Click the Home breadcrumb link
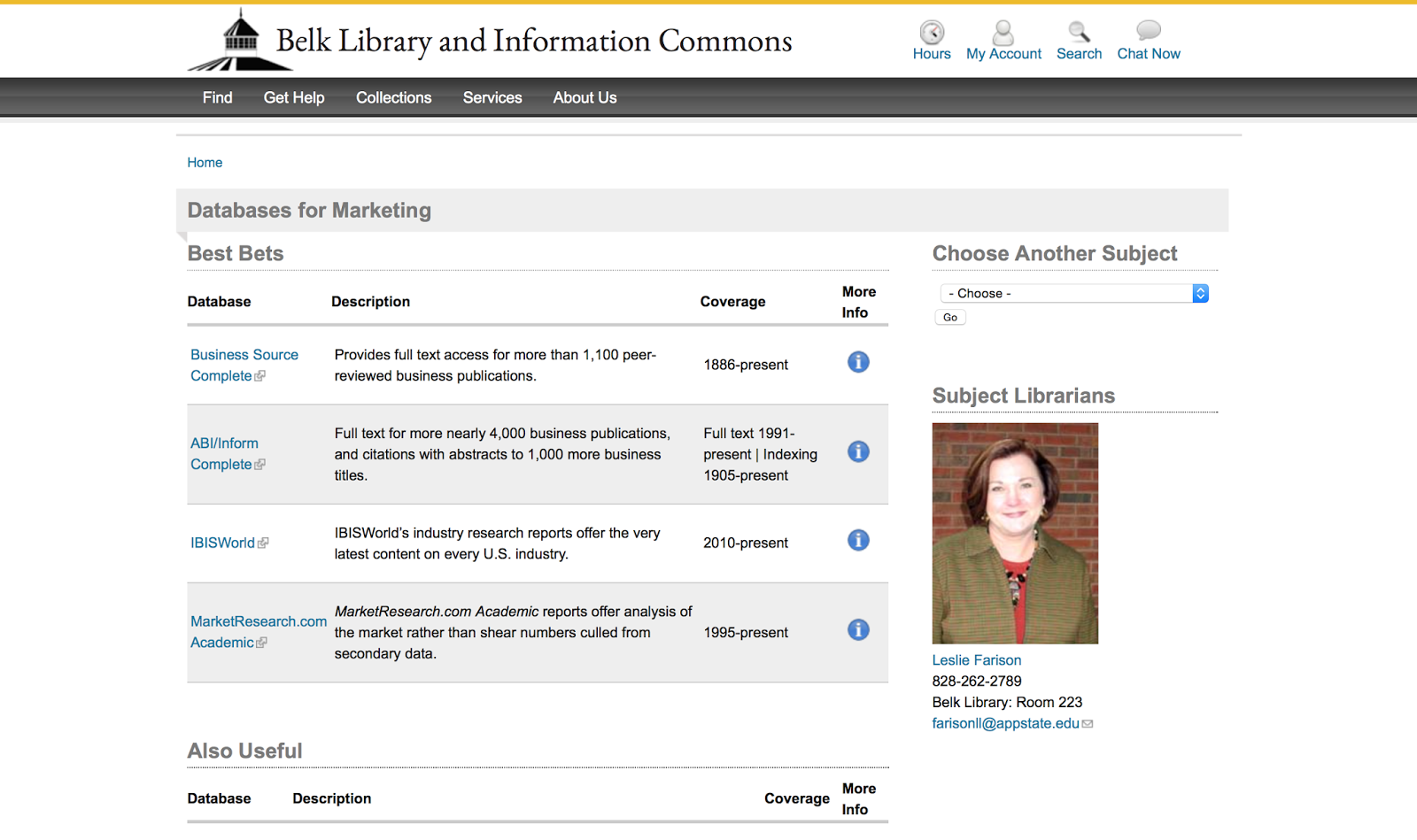 [205, 163]
